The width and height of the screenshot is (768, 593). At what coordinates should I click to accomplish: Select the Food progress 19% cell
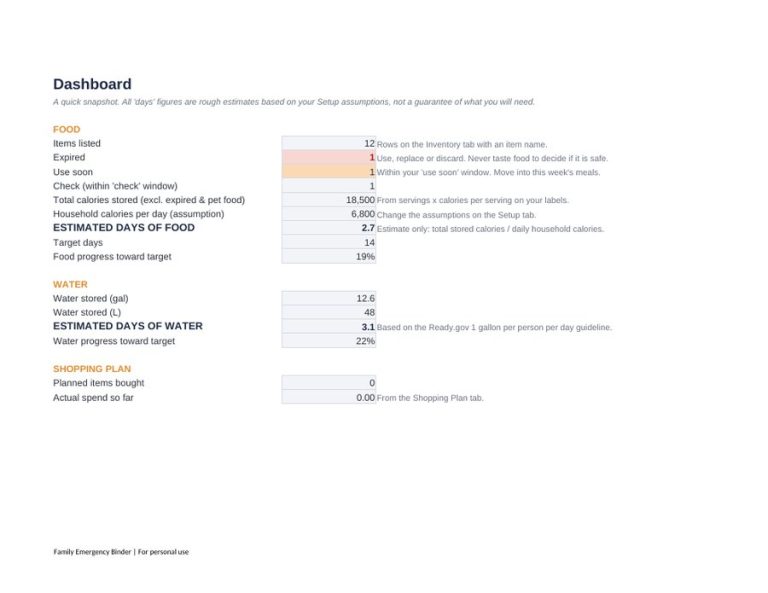click(329, 257)
